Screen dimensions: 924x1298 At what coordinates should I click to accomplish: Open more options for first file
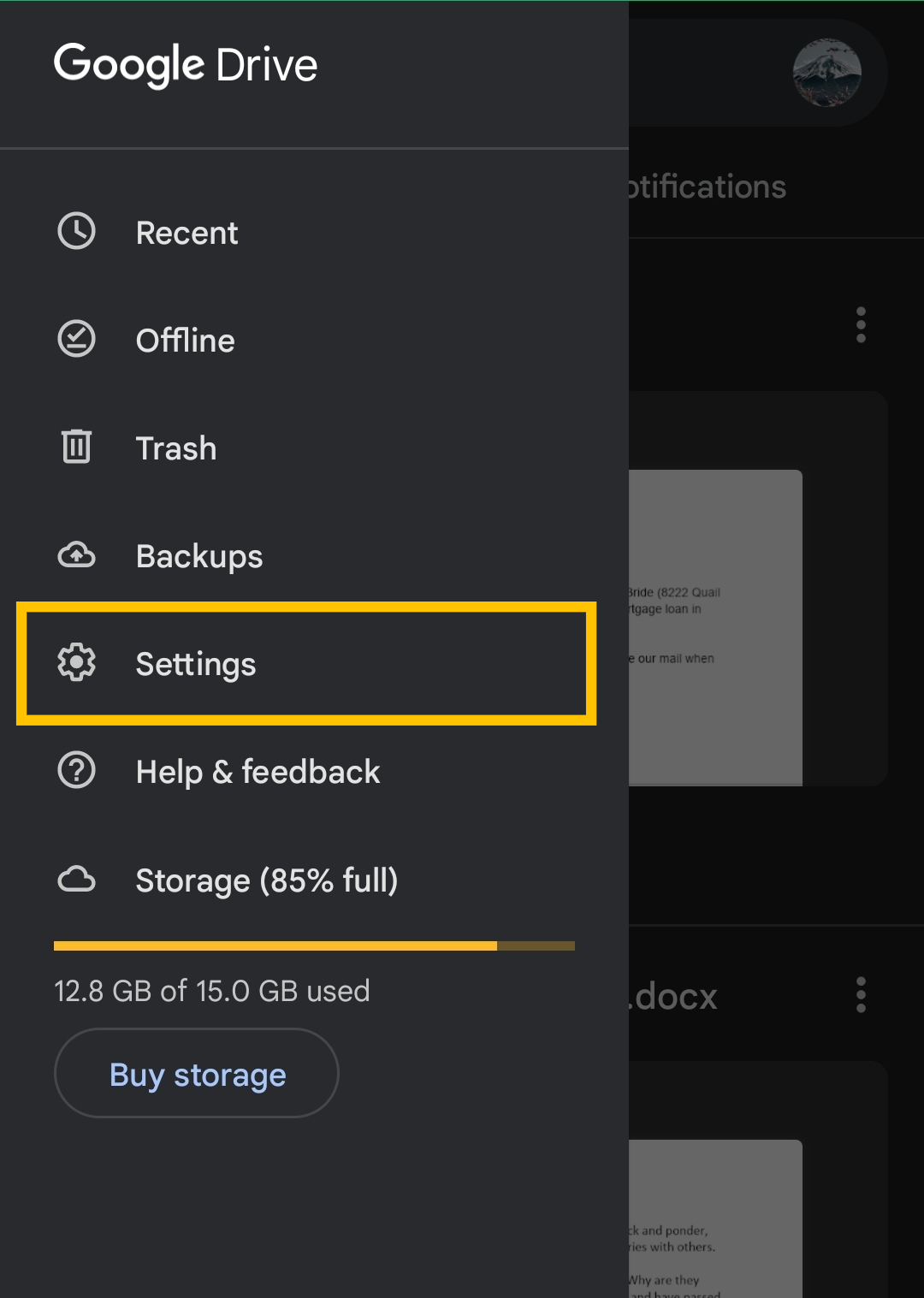click(861, 325)
